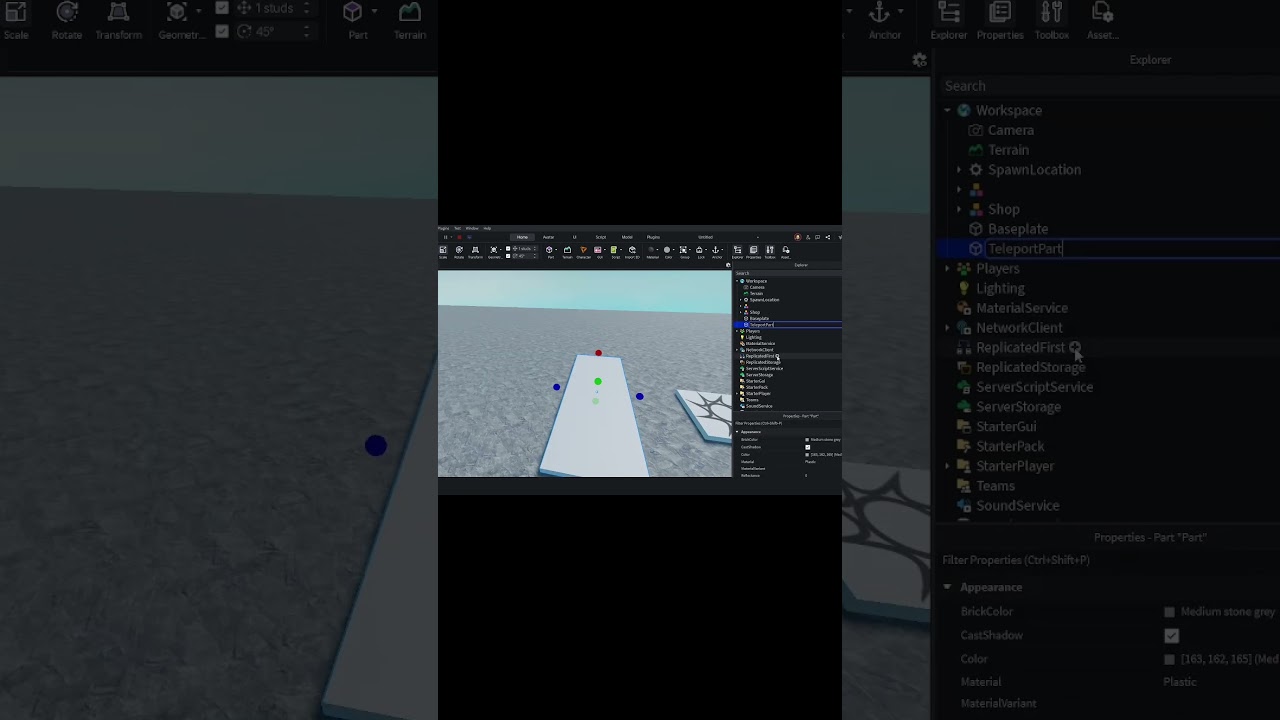Click the GUI icon in the small Studio window

tap(598, 251)
